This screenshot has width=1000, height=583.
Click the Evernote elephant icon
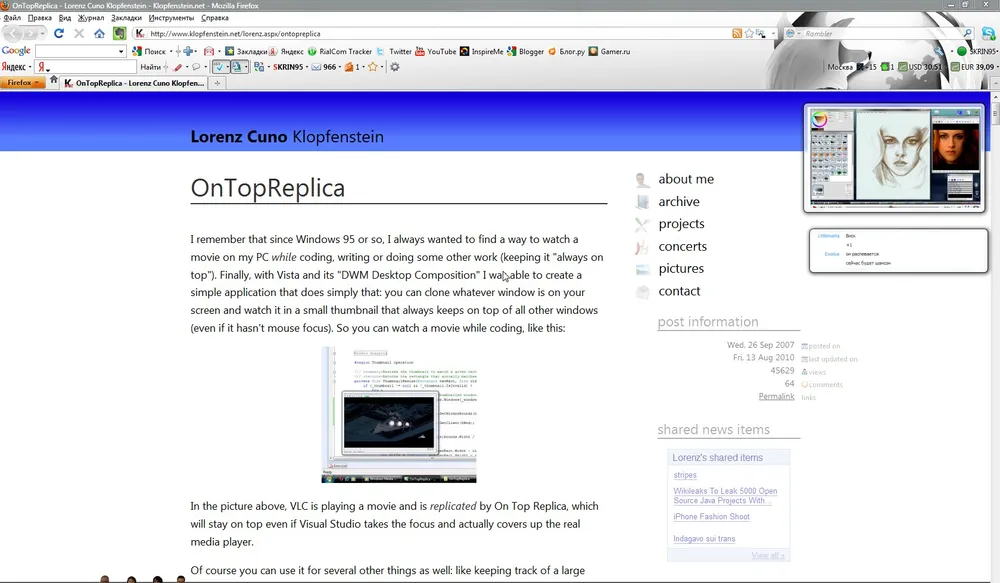(x=119, y=33)
